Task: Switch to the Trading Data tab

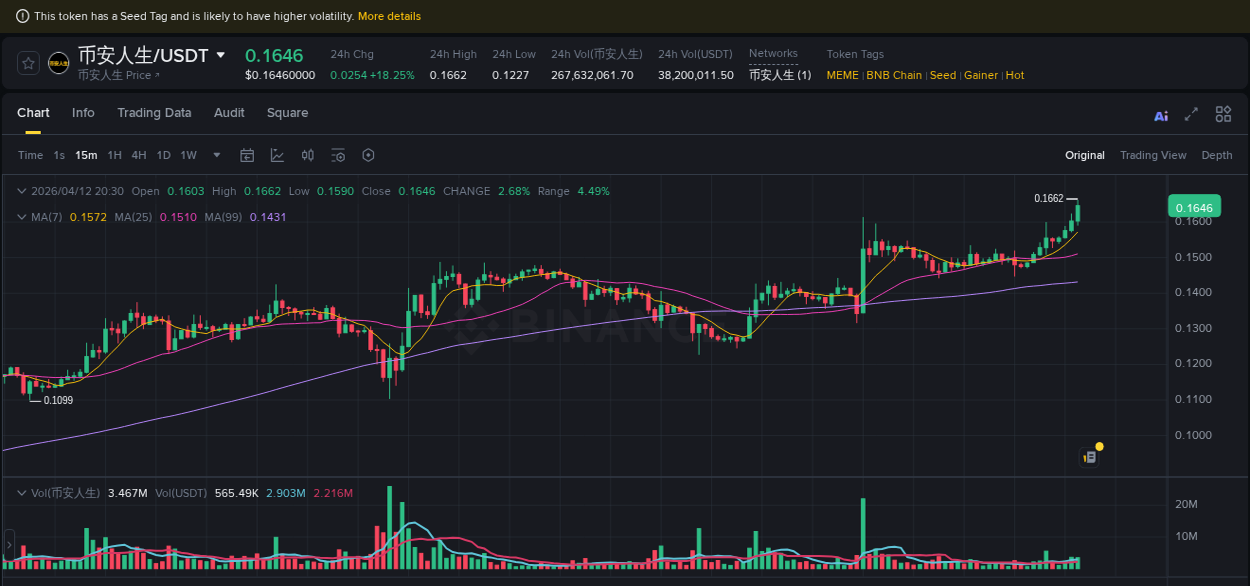Action: point(154,113)
